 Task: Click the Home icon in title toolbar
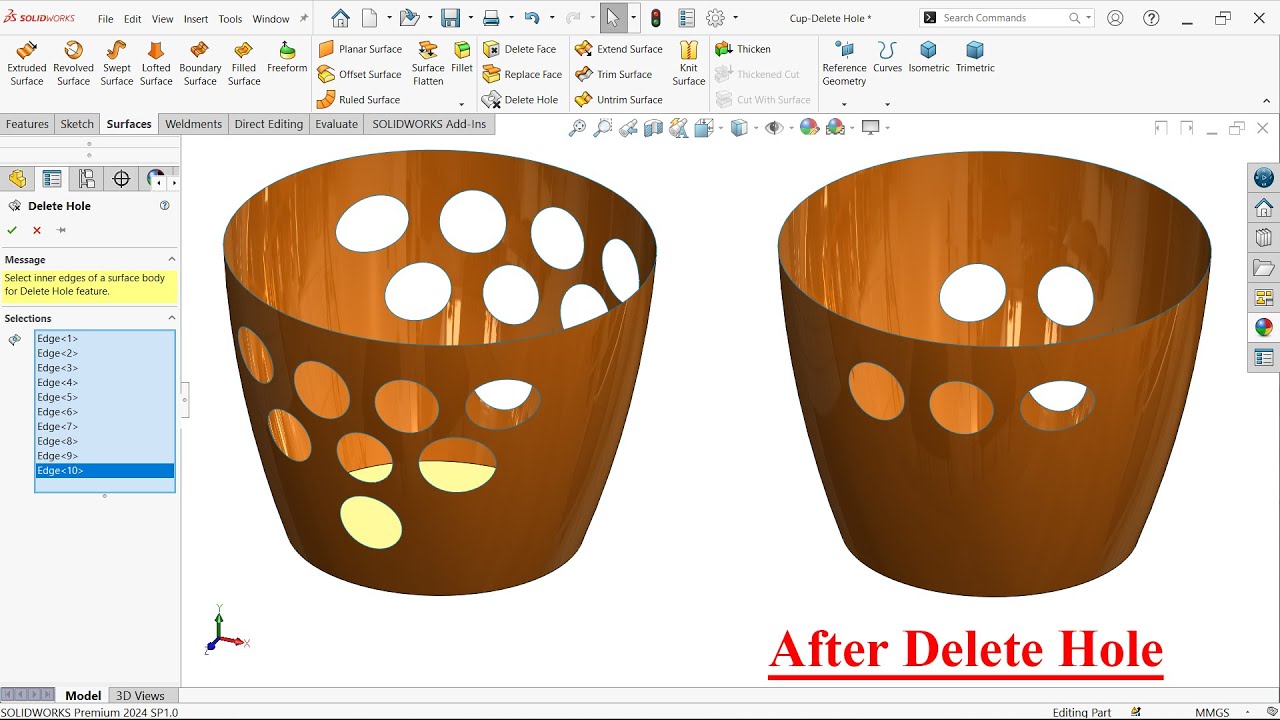point(340,18)
